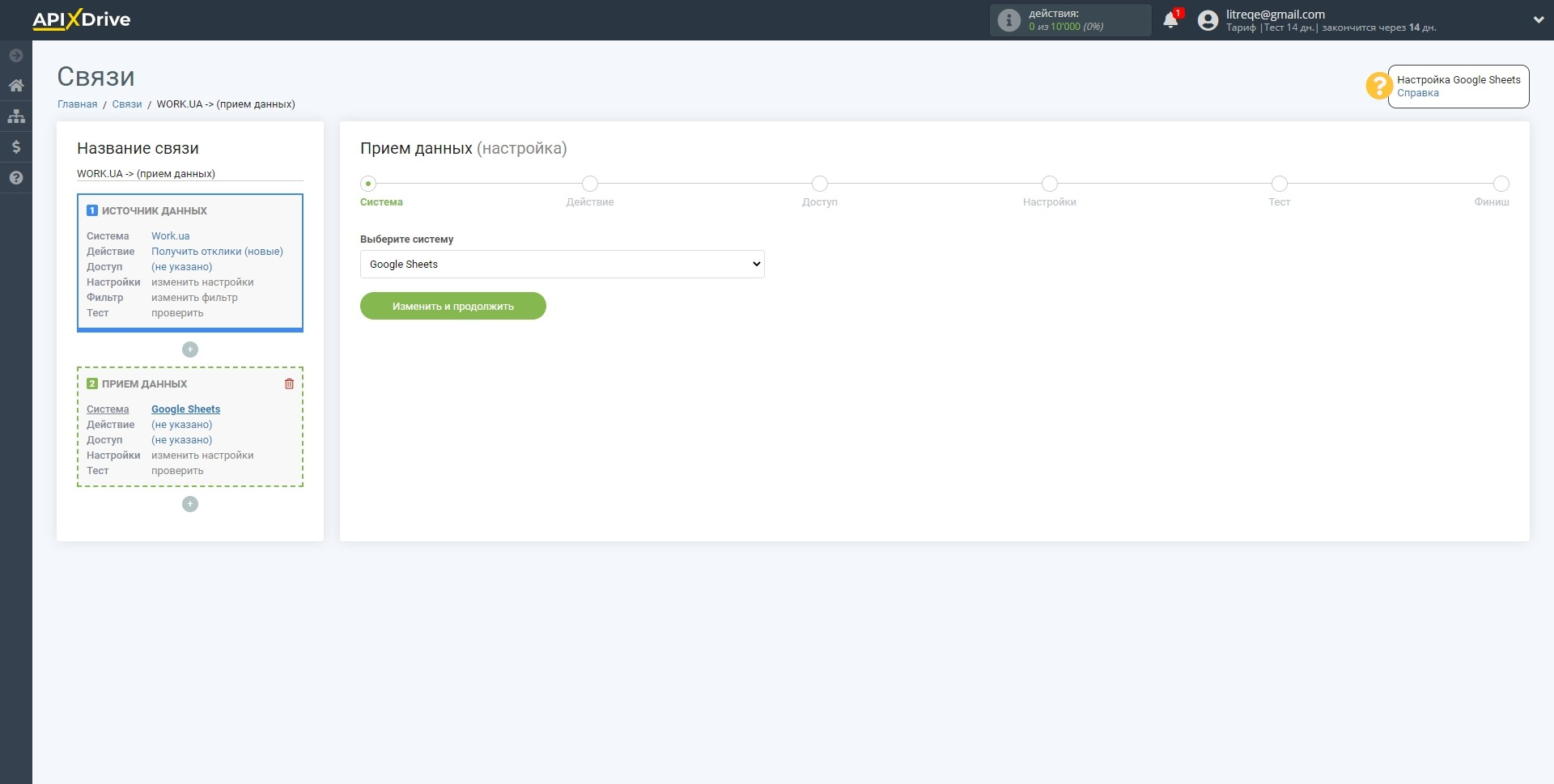Click source Доступ (не указано) link
The image size is (1554, 784).
pos(181,267)
